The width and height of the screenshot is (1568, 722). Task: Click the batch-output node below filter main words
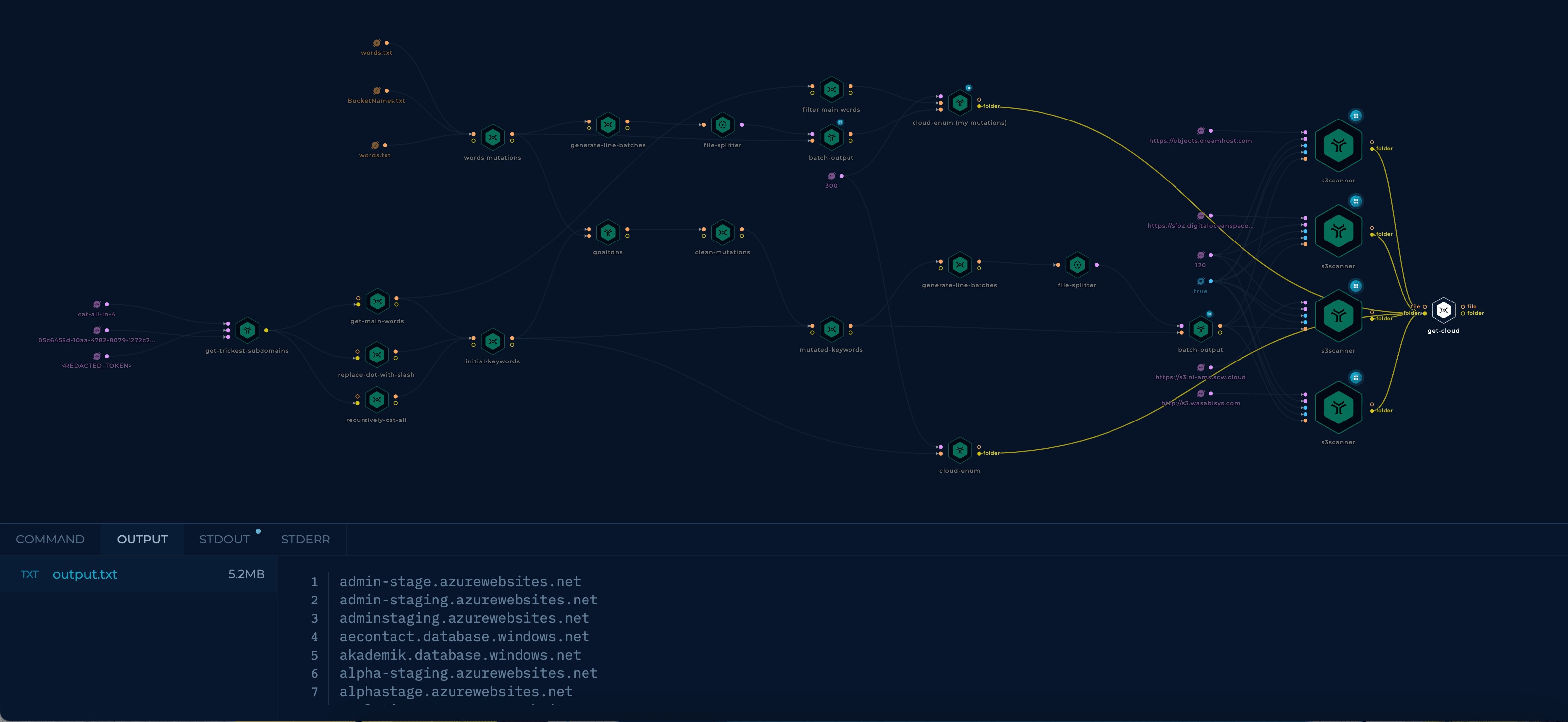click(x=831, y=137)
